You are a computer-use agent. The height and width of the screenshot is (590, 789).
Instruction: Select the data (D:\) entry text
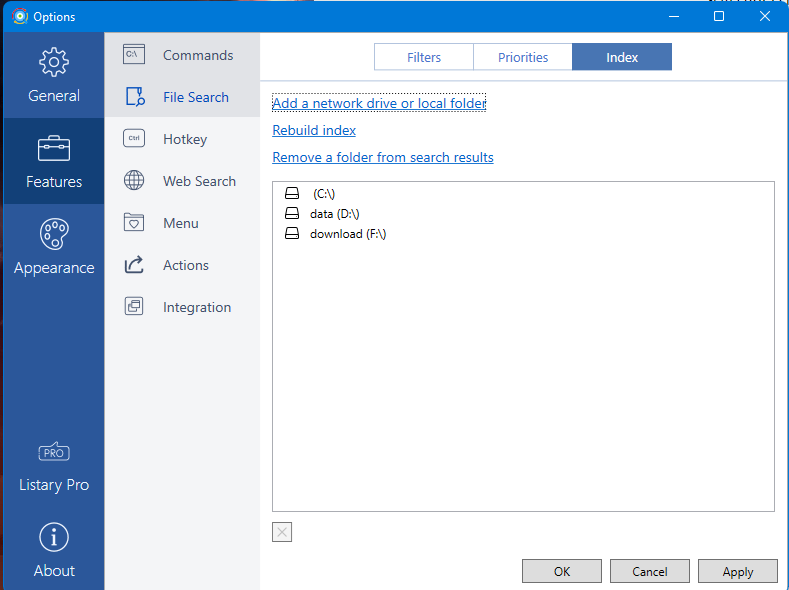335,214
